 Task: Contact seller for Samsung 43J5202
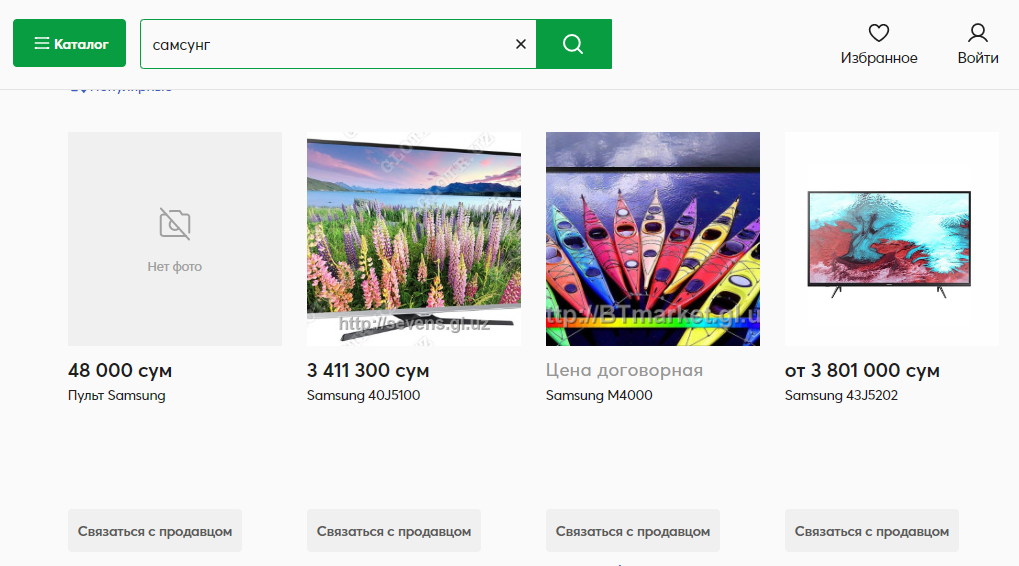pyautogui.click(x=871, y=531)
